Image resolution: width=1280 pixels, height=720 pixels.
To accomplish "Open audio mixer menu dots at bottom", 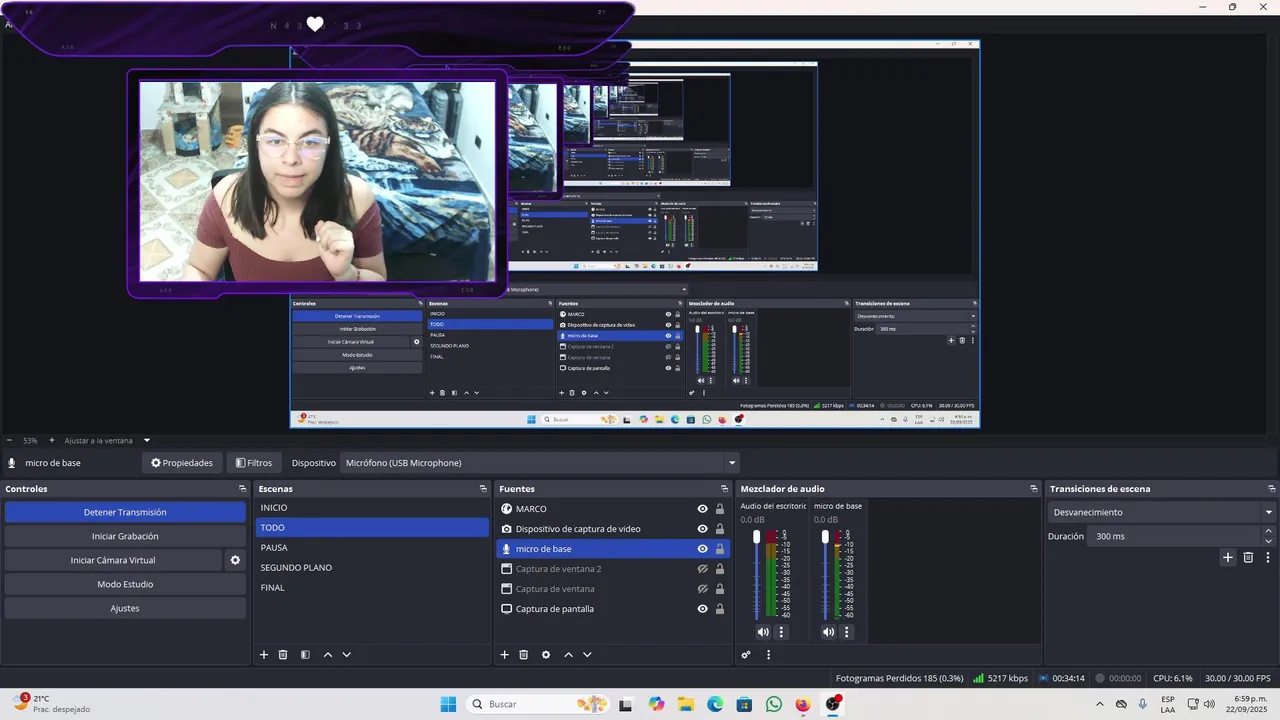I will (x=768, y=655).
